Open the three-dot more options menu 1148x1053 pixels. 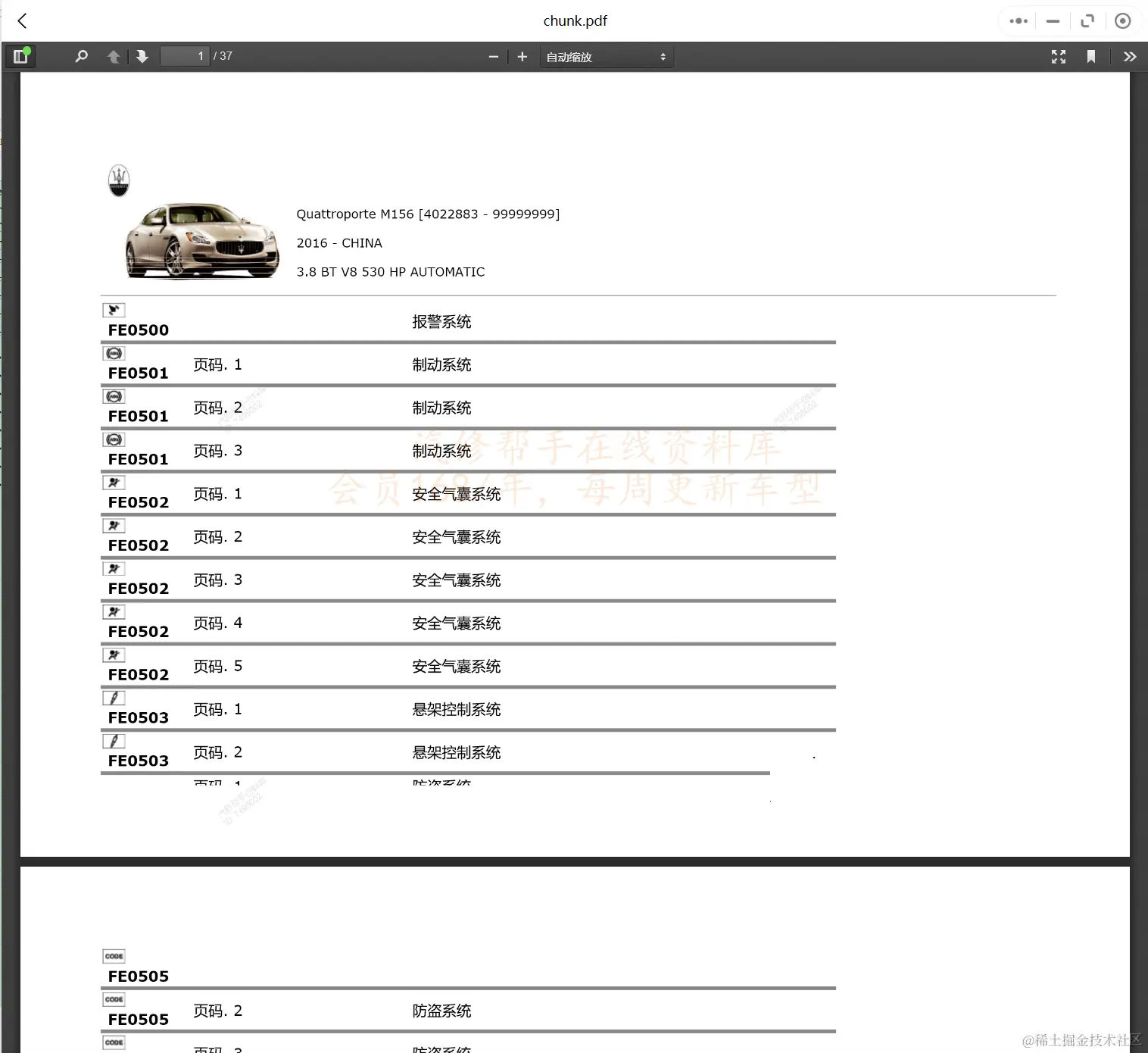click(x=1019, y=21)
